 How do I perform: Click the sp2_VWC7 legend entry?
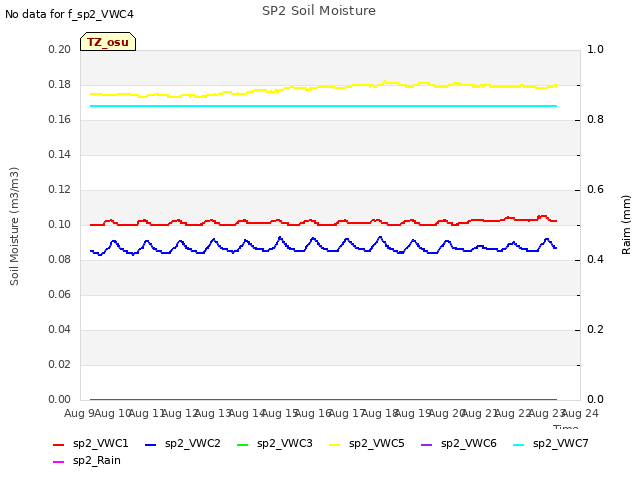(551, 443)
